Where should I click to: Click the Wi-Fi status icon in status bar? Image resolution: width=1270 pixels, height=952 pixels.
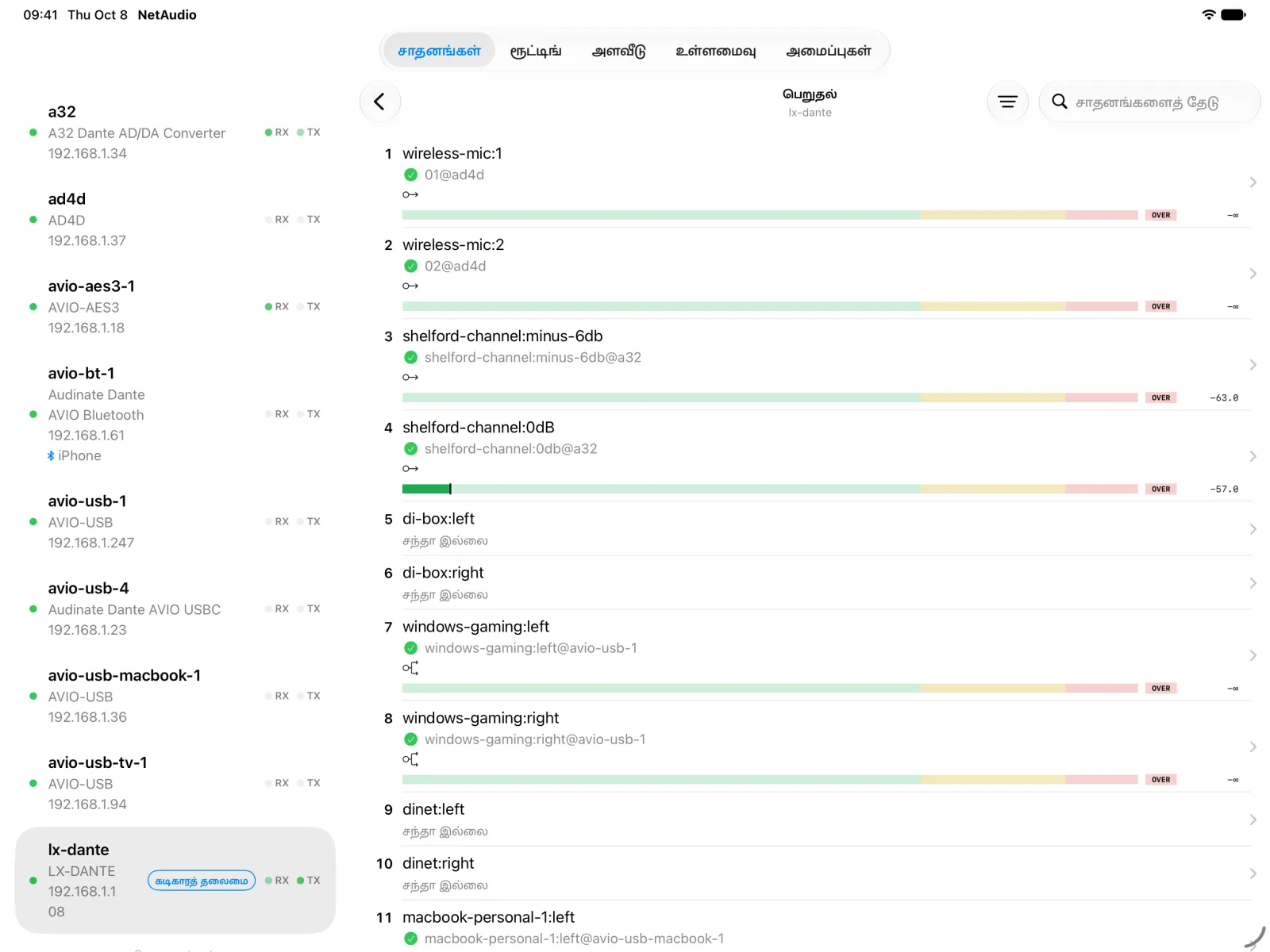[1209, 14]
